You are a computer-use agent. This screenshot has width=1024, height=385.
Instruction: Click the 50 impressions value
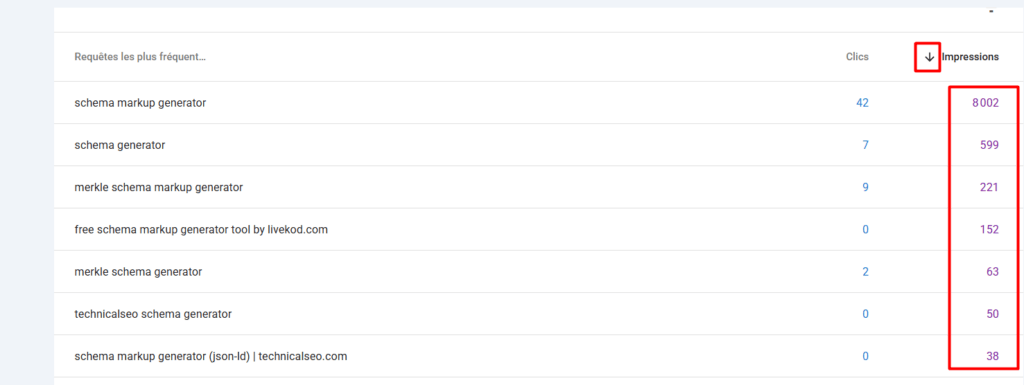[x=993, y=314]
